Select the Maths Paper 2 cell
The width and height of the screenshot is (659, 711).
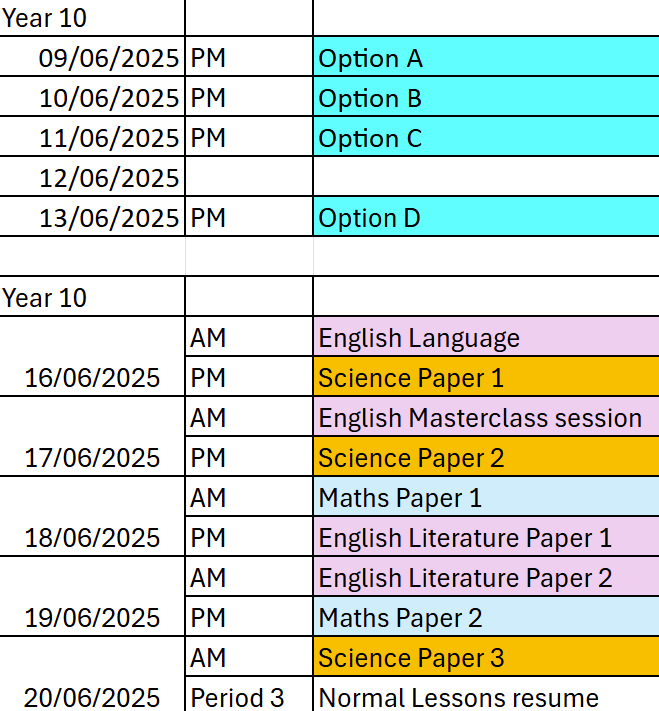(486, 616)
